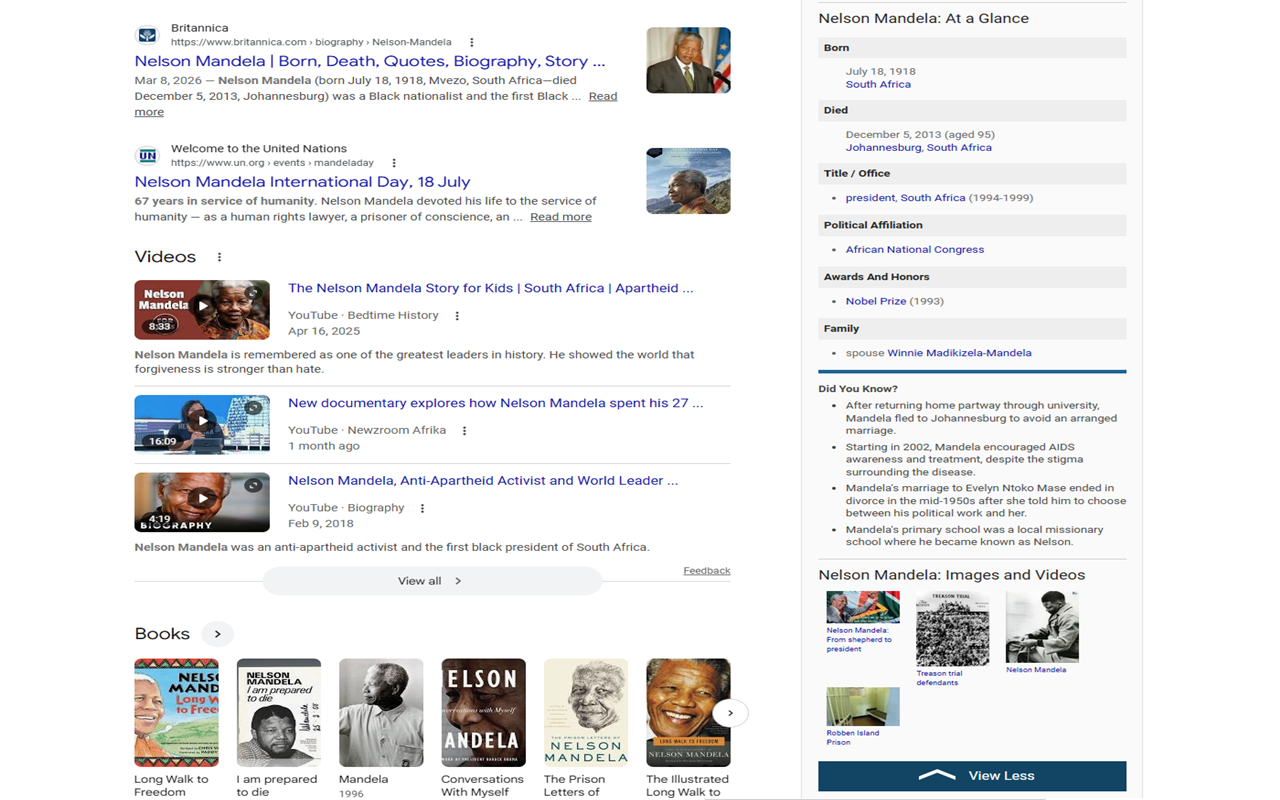Viewport: 1280px width, 800px height.
Task: Show next books in carousel
Action: pyautogui.click(x=730, y=713)
